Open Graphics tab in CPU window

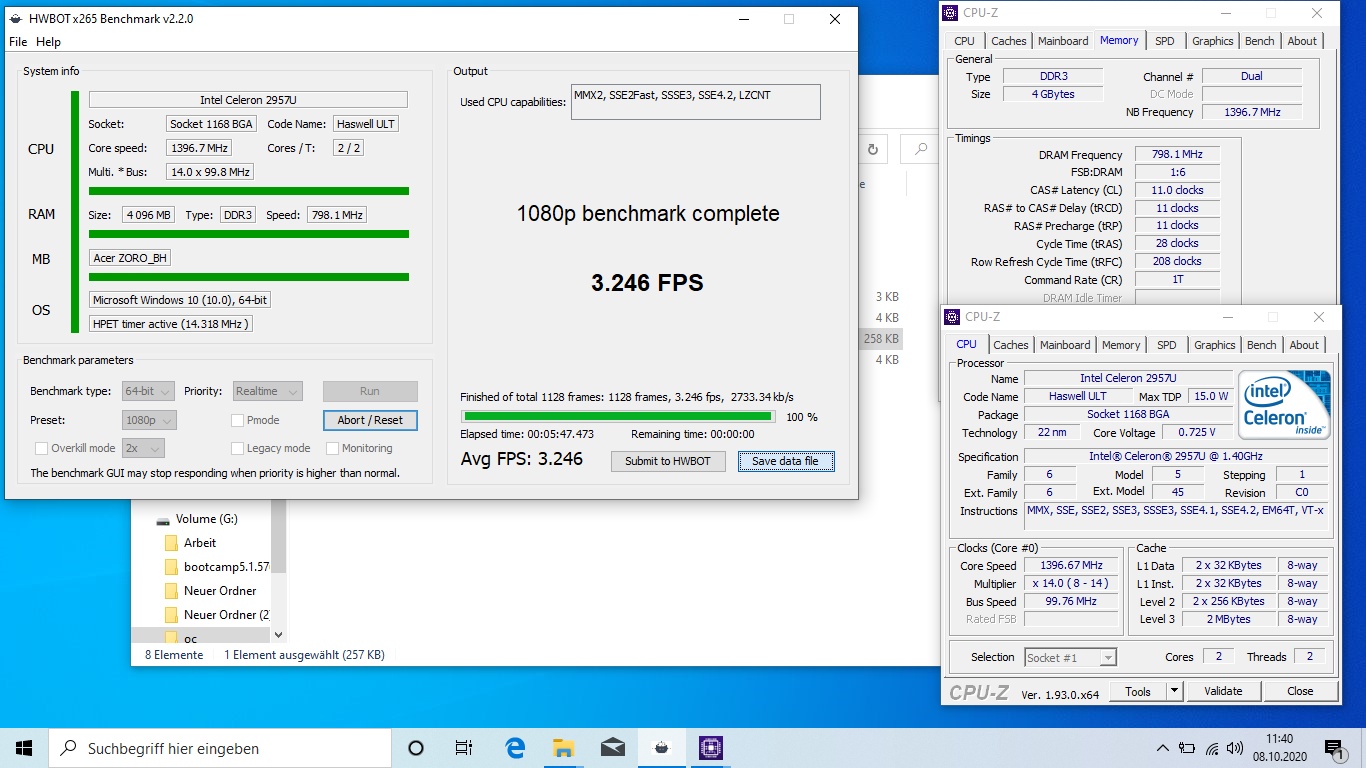(x=1214, y=345)
